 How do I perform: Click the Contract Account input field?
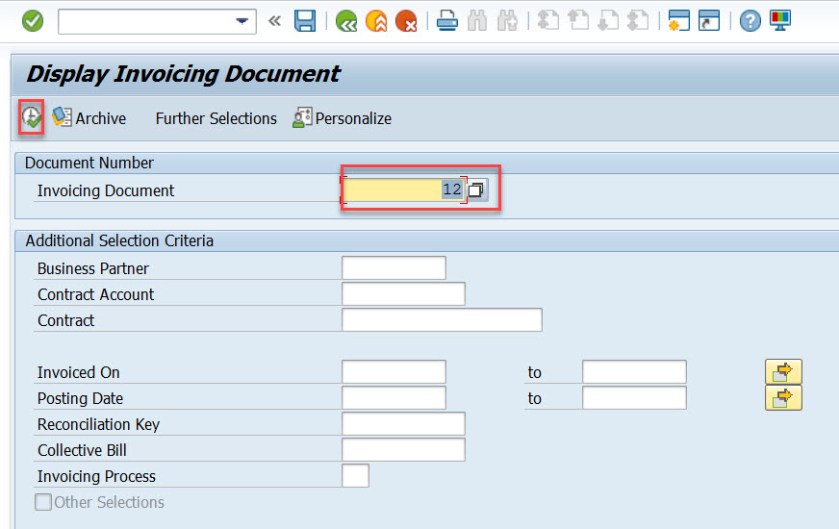tap(403, 294)
